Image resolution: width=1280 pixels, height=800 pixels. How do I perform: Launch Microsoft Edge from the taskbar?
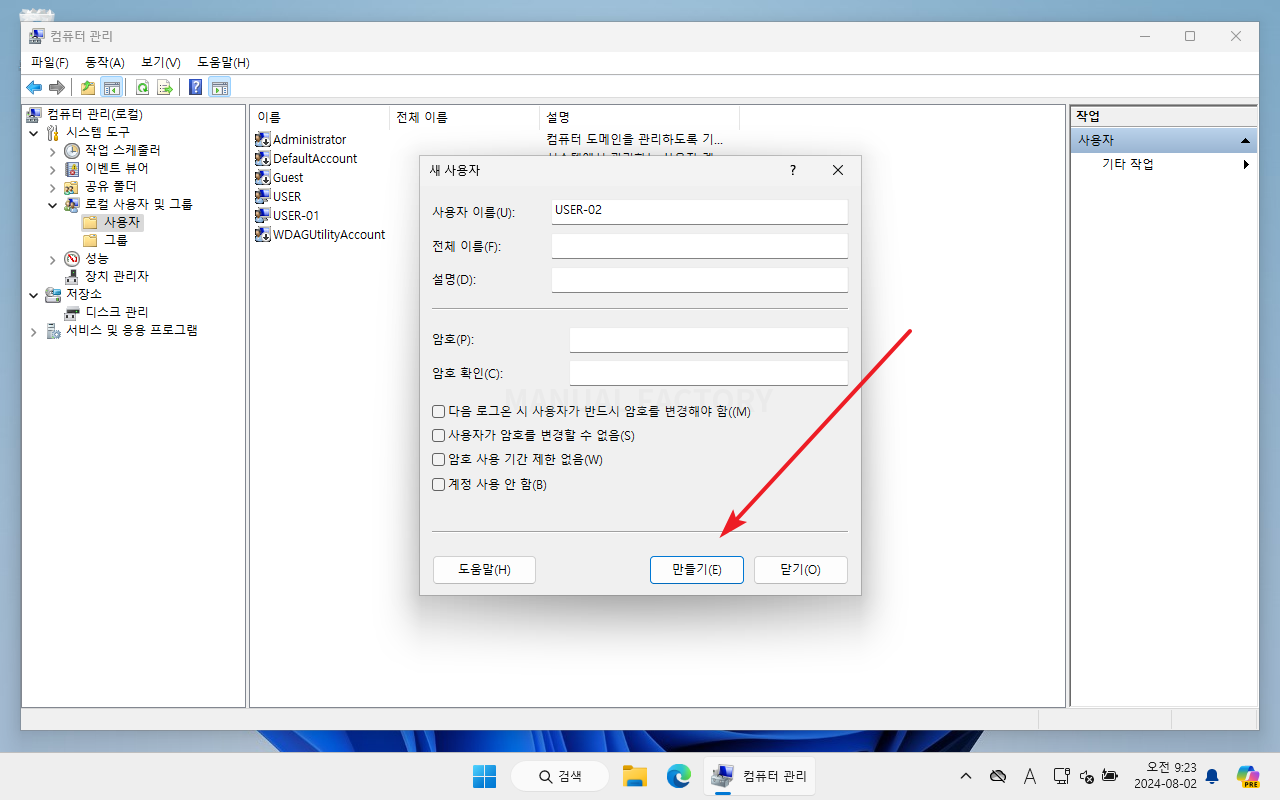(x=679, y=776)
